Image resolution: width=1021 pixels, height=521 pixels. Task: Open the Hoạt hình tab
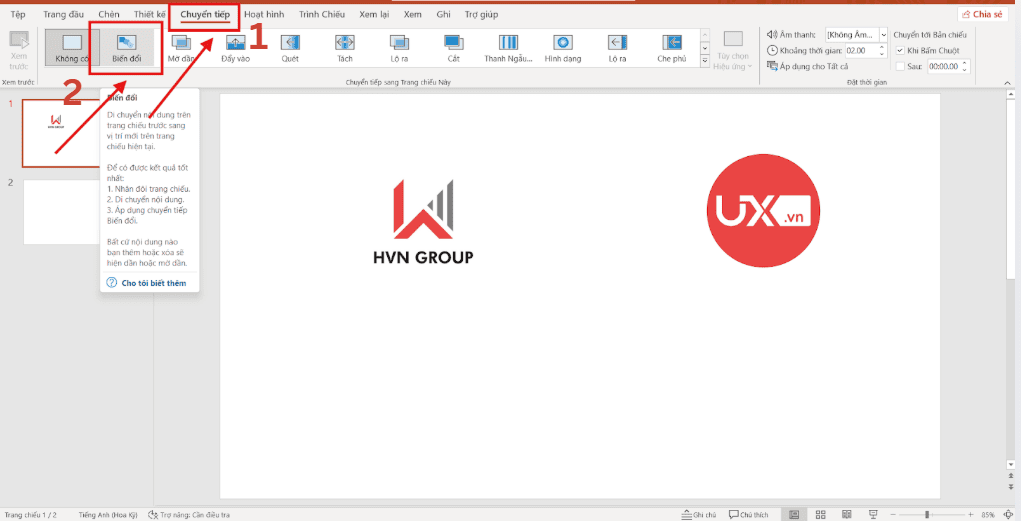tap(265, 14)
